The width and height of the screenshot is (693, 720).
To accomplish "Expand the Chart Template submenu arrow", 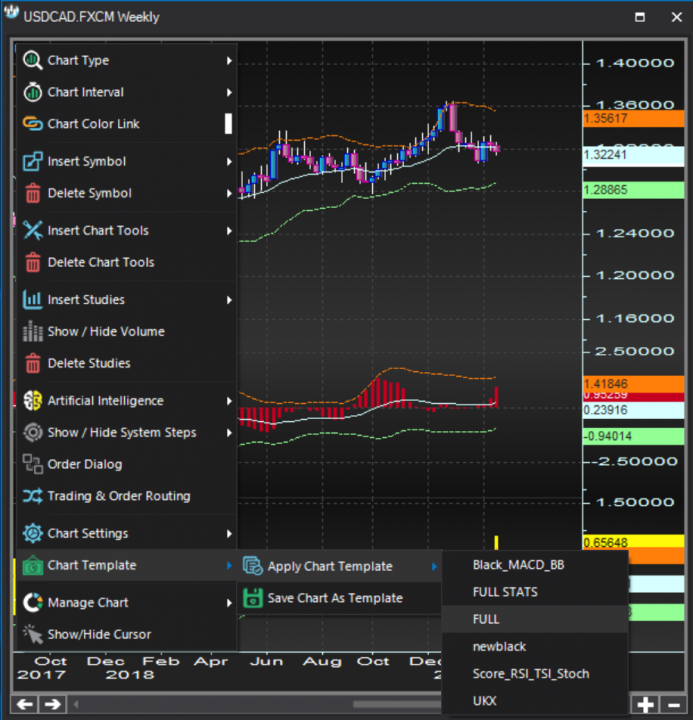I will (x=229, y=565).
